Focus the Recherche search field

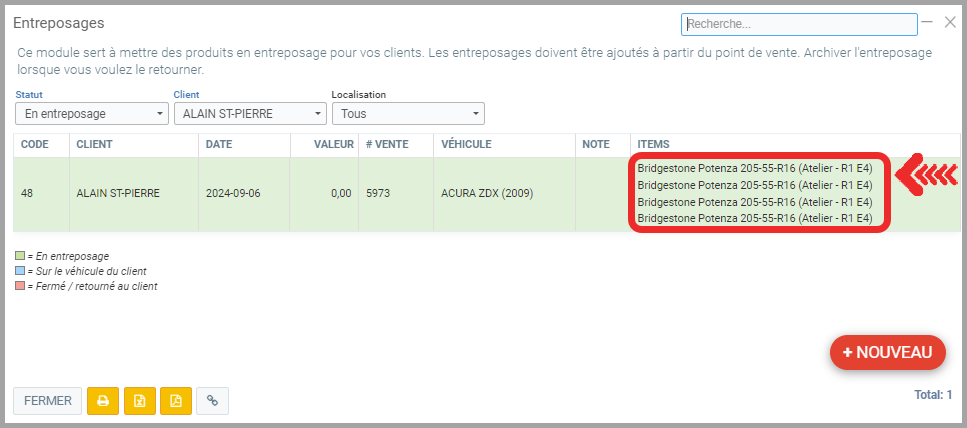click(x=798, y=24)
